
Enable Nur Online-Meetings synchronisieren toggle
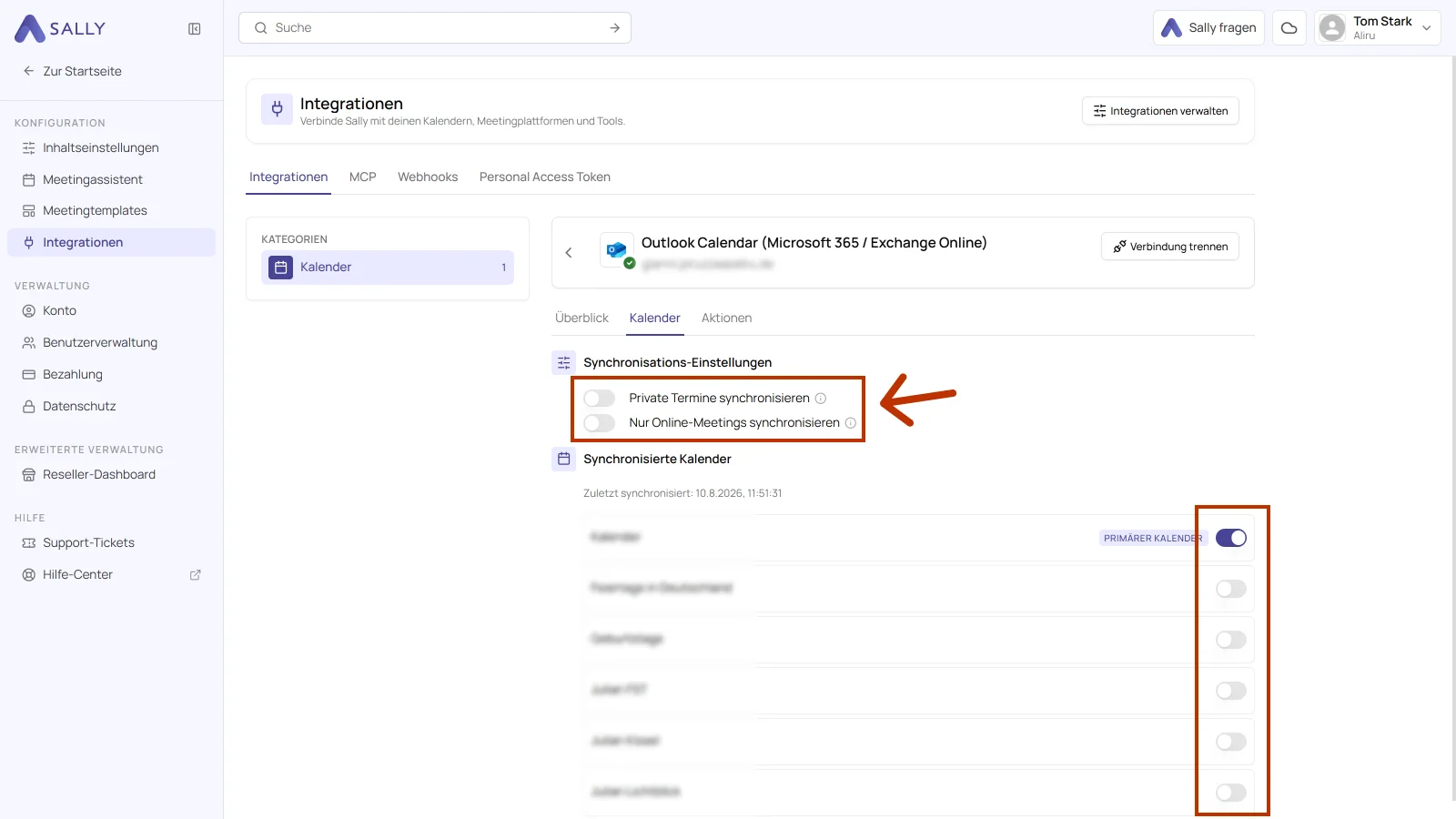pyautogui.click(x=600, y=423)
